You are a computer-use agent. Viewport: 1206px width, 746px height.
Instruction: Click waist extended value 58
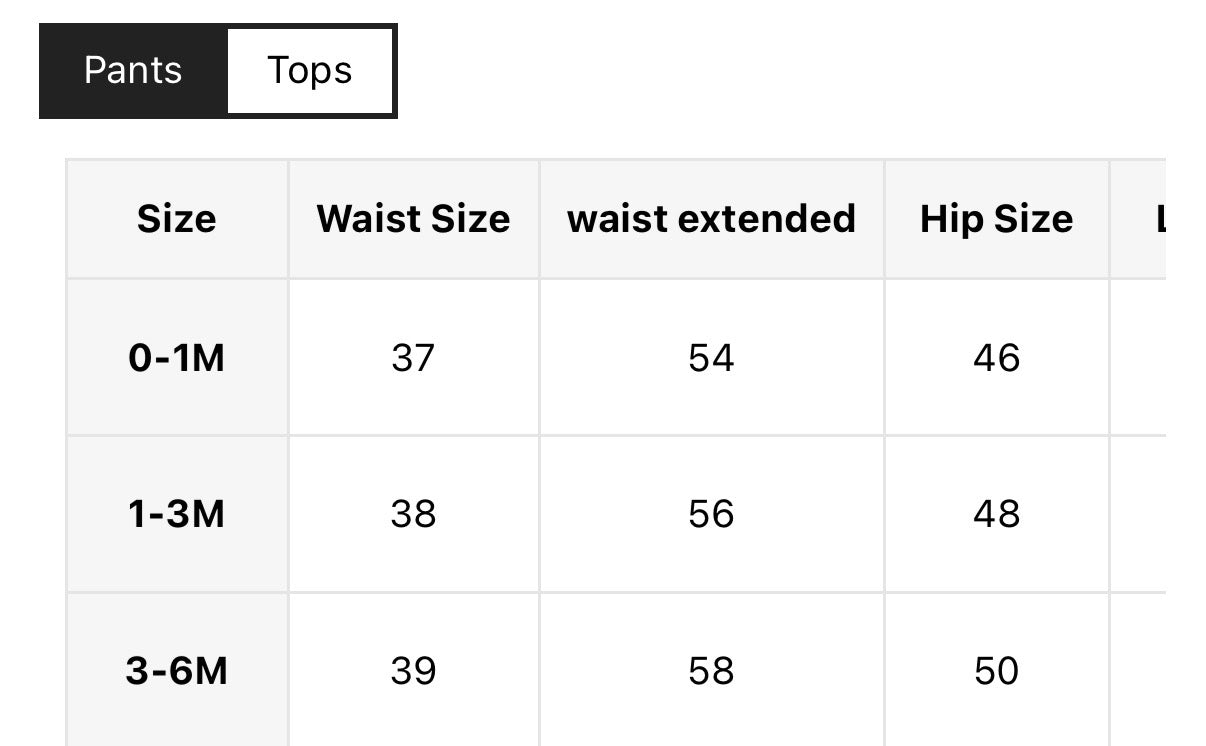click(711, 671)
